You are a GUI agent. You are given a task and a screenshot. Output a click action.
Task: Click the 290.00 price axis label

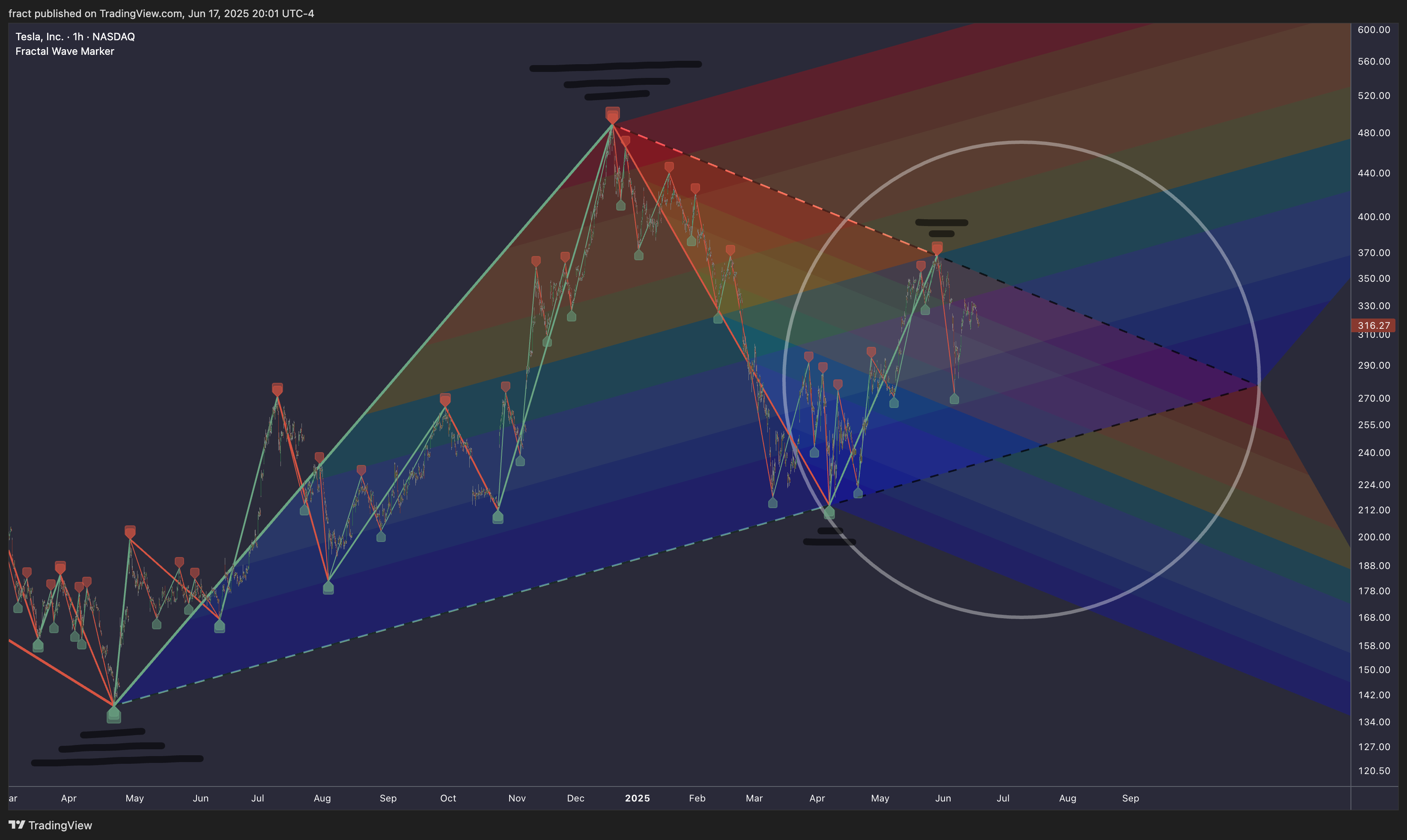pyautogui.click(x=1374, y=366)
